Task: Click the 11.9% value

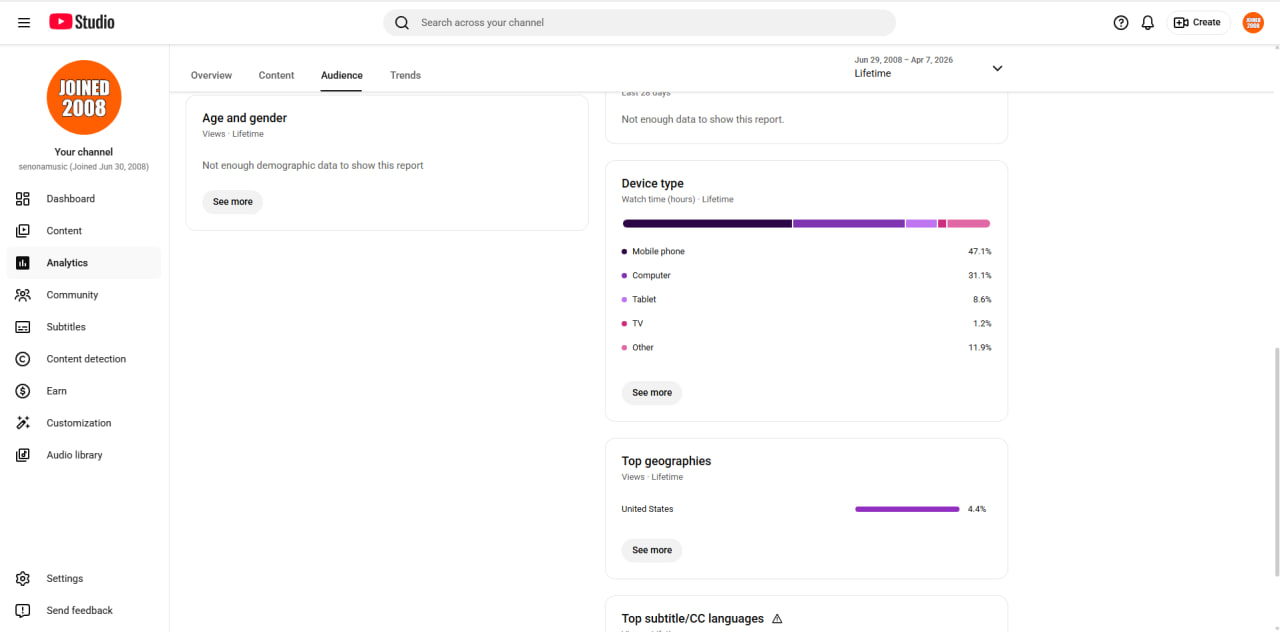Action: [980, 348]
